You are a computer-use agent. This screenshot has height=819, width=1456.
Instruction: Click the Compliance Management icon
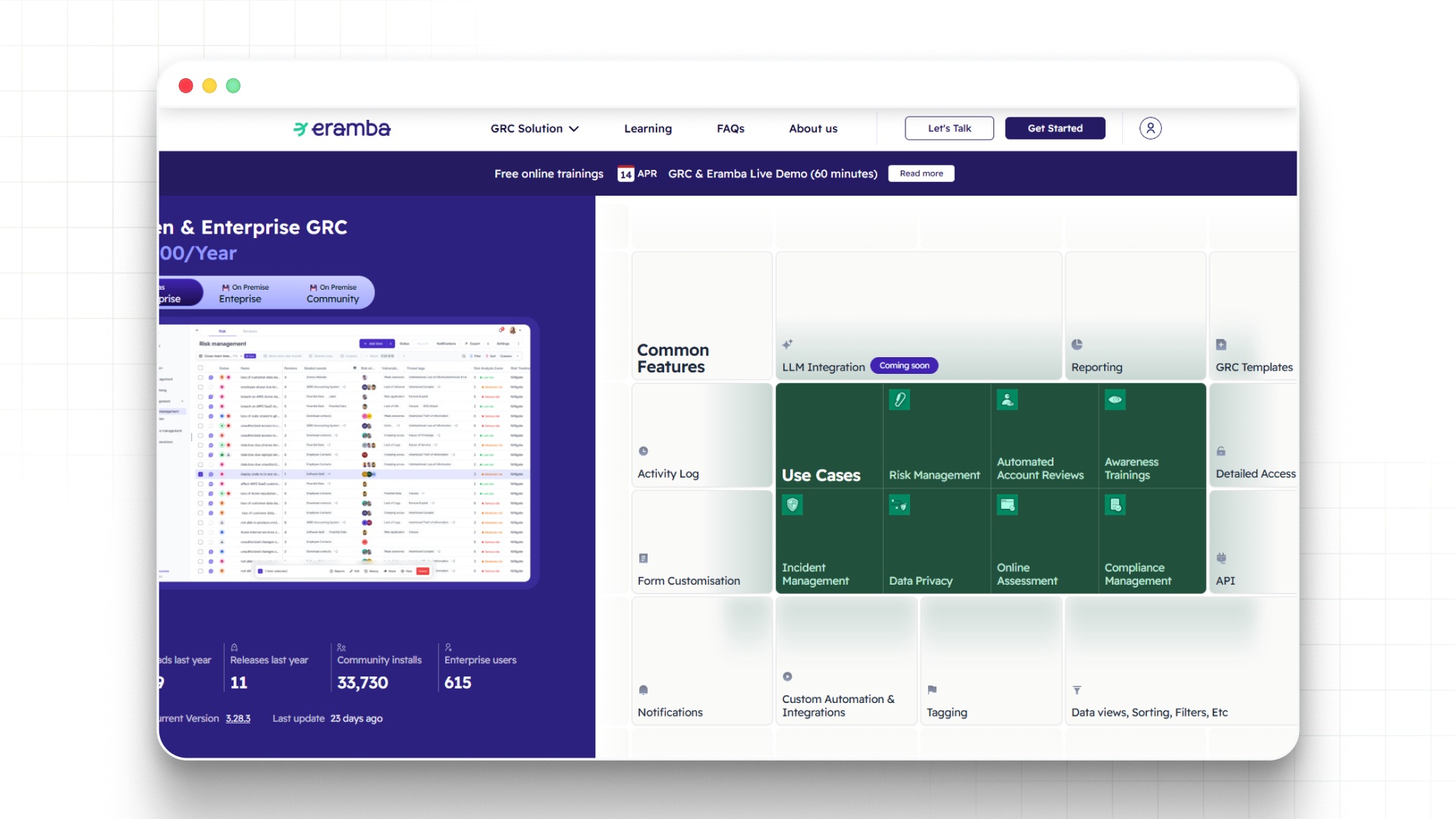(x=1115, y=505)
